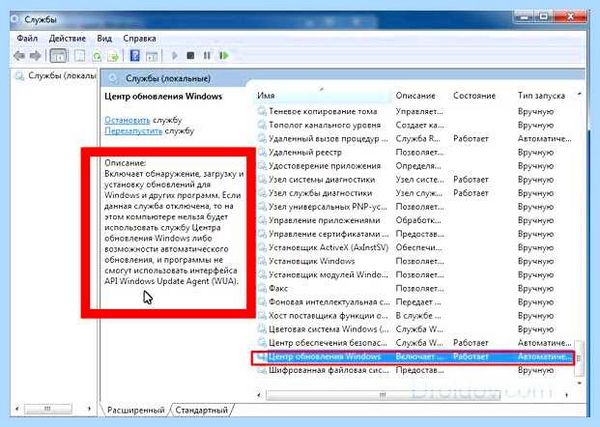
Task: Click the Export list toolbar icon
Action: pos(113,56)
